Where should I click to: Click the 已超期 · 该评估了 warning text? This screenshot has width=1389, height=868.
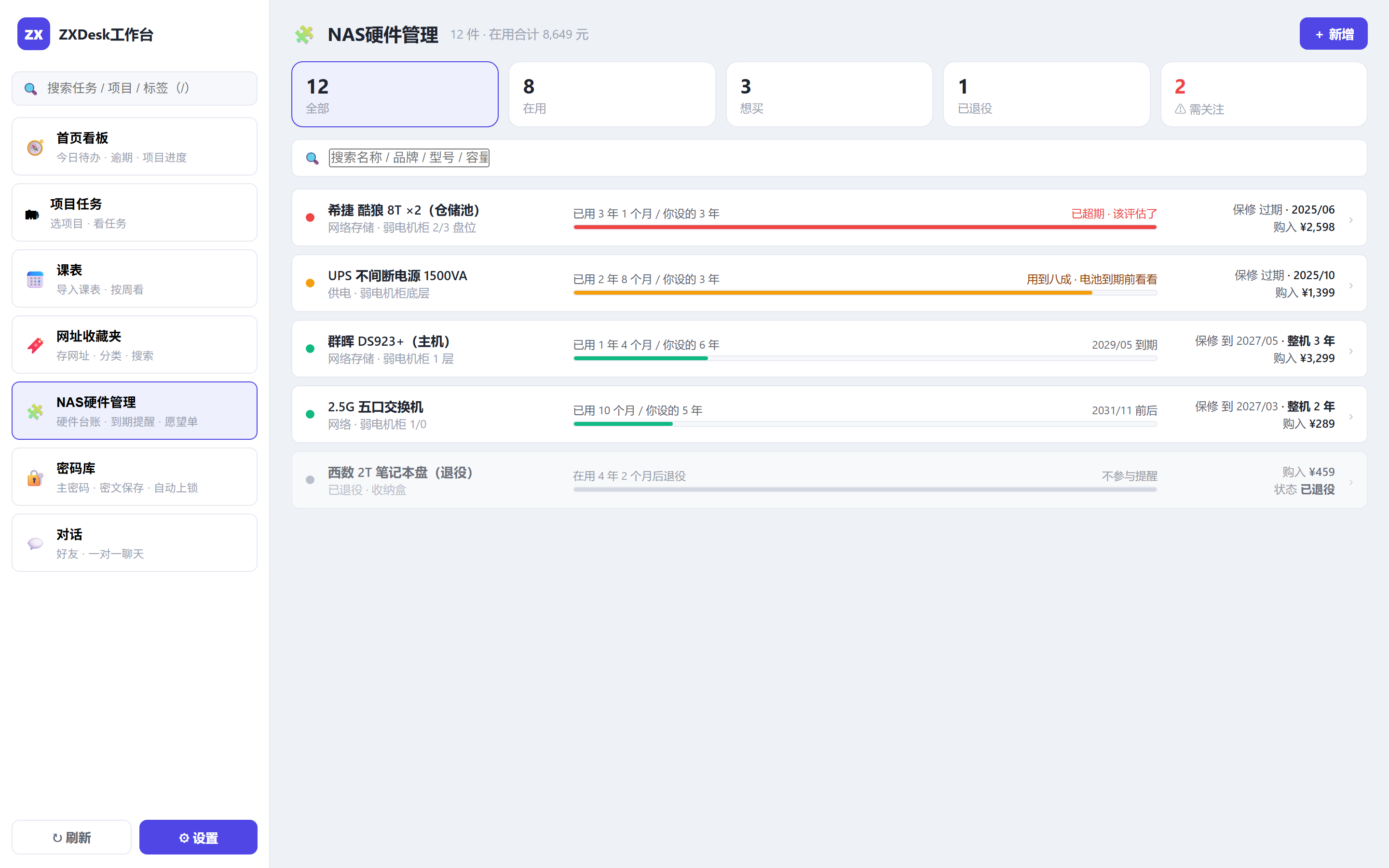click(1114, 214)
